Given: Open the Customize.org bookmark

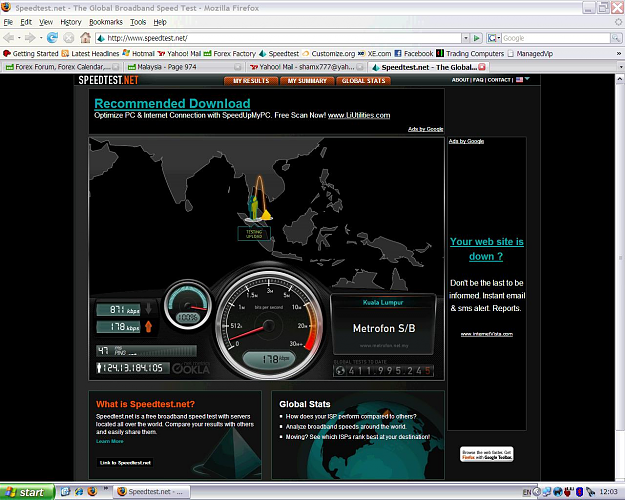Looking at the screenshot, I should coord(328,53).
